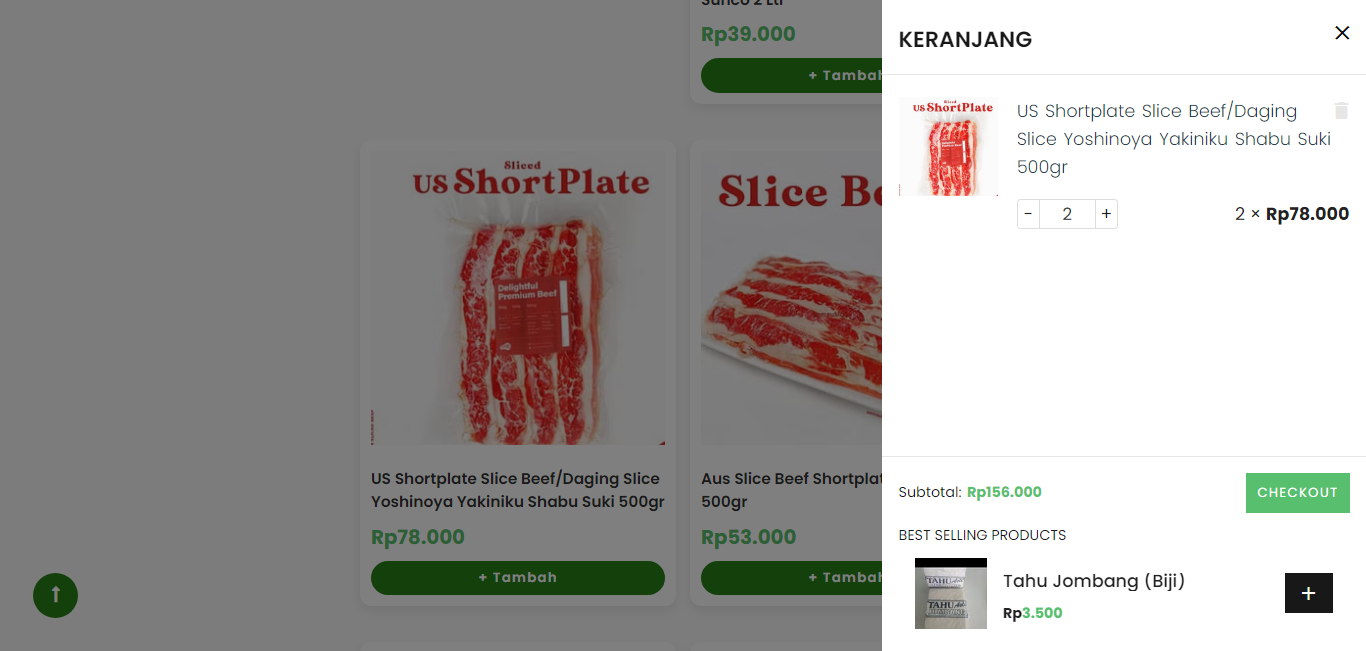Image resolution: width=1366 pixels, height=651 pixels.
Task: Add the Rp39.000 product via Tambah
Action: pos(791,75)
